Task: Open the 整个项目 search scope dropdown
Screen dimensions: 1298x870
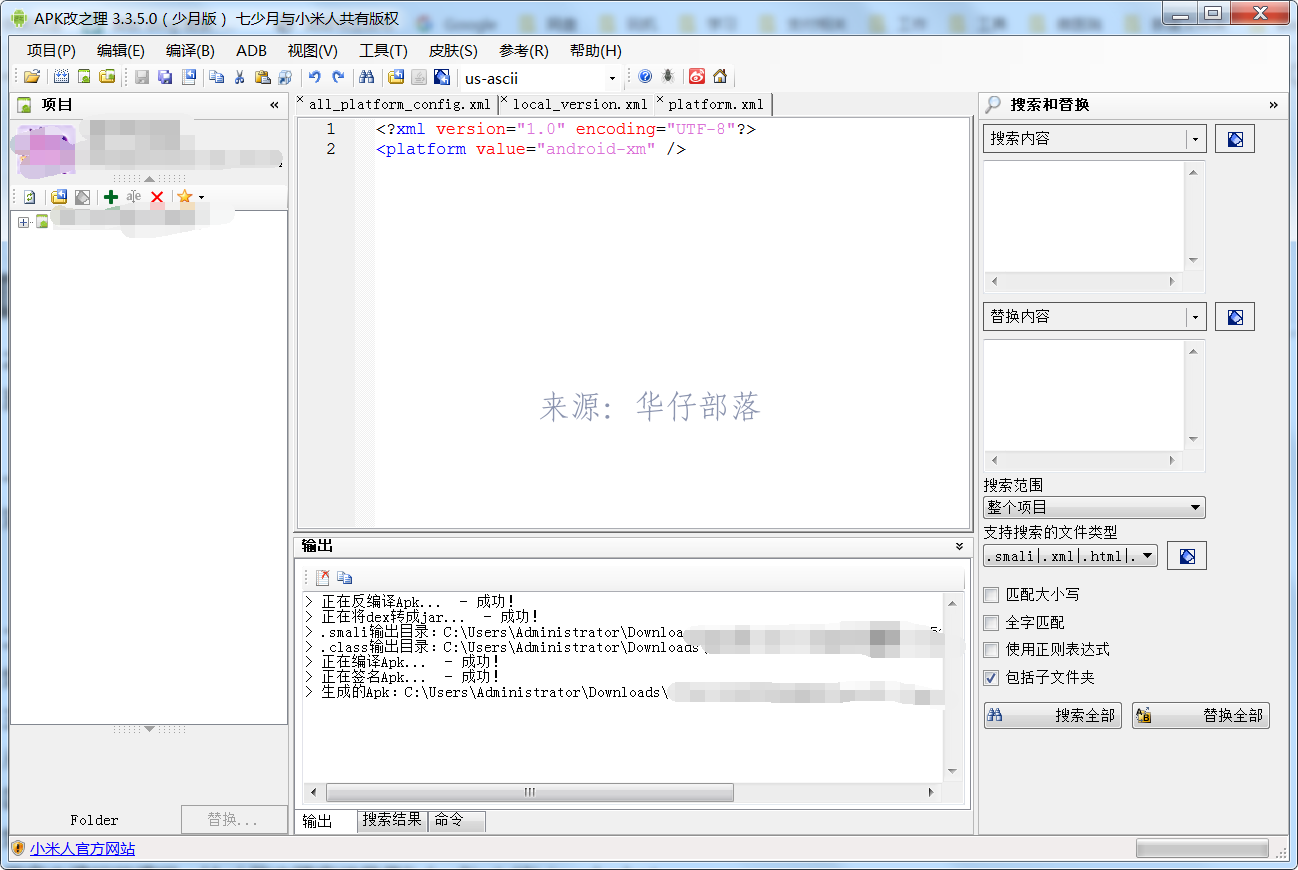Action: [1094, 508]
